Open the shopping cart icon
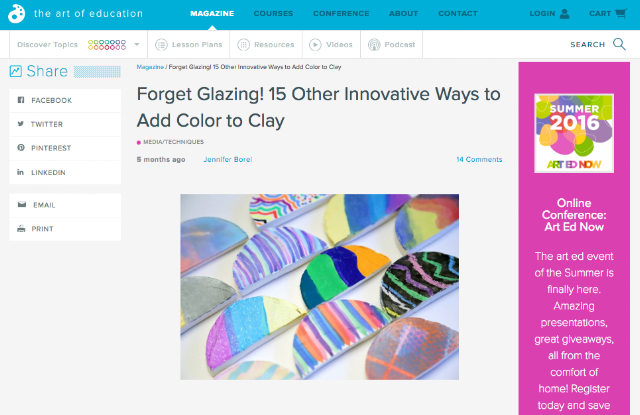640x415 pixels. tap(621, 13)
